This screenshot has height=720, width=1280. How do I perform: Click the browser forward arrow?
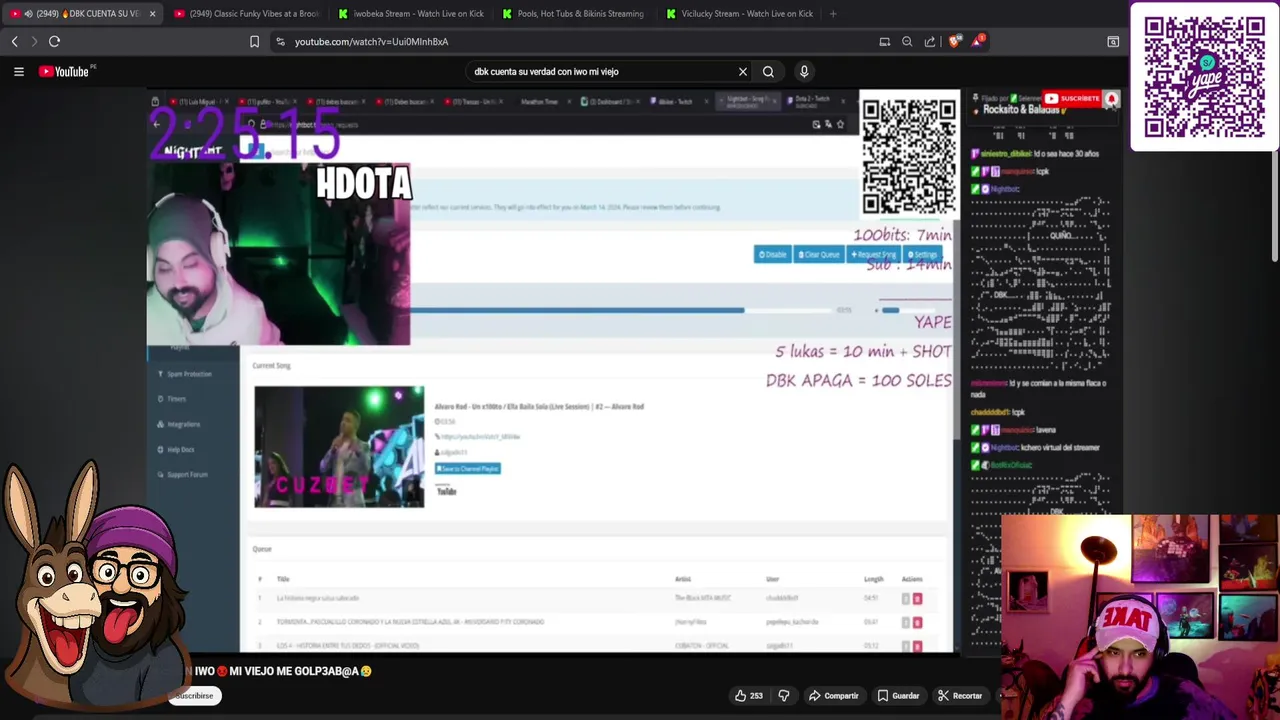[34, 41]
